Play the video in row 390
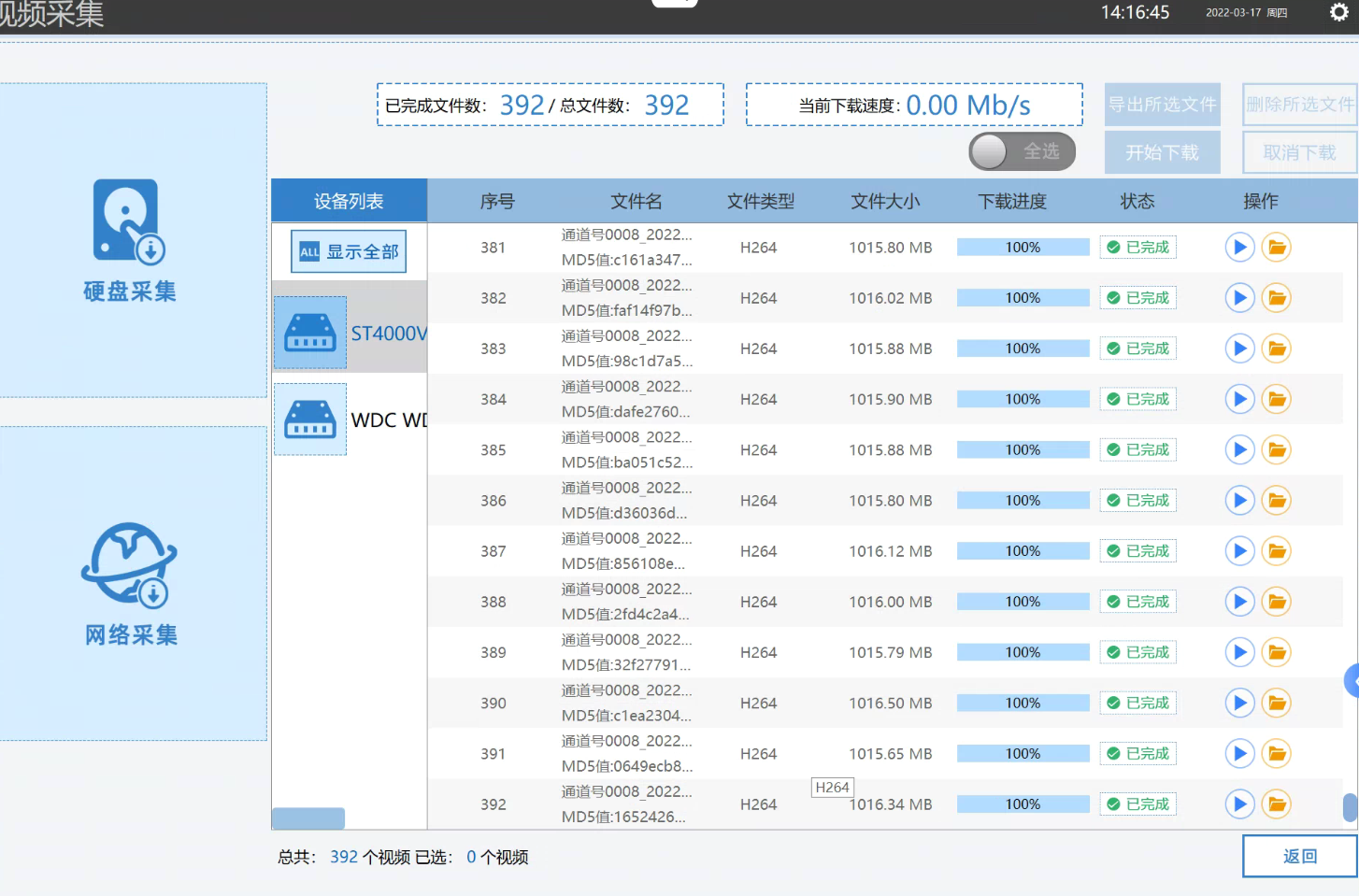 [x=1239, y=703]
